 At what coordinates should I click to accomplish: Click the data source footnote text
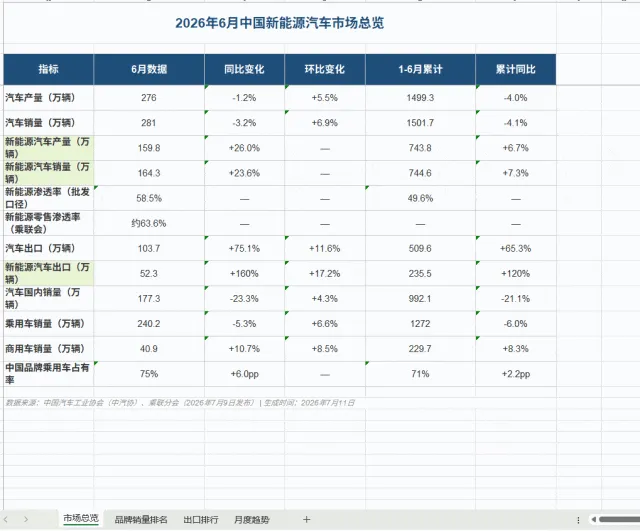180,403
